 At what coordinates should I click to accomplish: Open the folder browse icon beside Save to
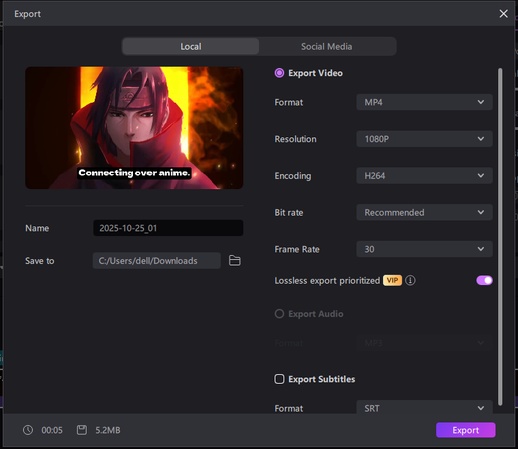(235, 260)
